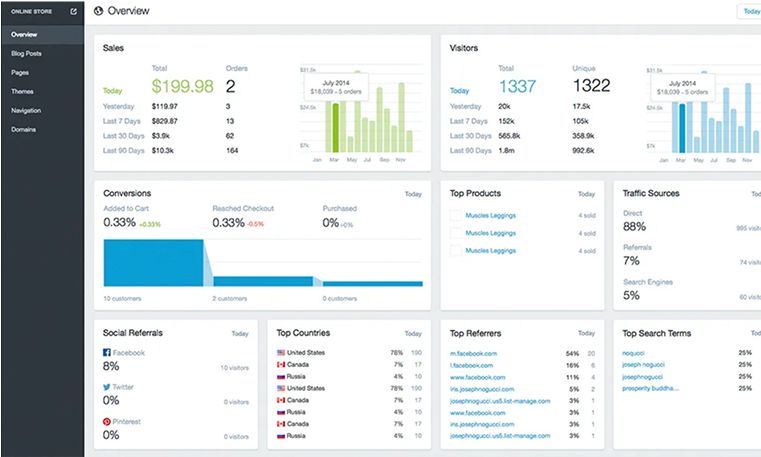Viewport: 761px width, 457px height.
Task: Click first Muscles Leggings product link
Action: pyautogui.click(x=491, y=215)
